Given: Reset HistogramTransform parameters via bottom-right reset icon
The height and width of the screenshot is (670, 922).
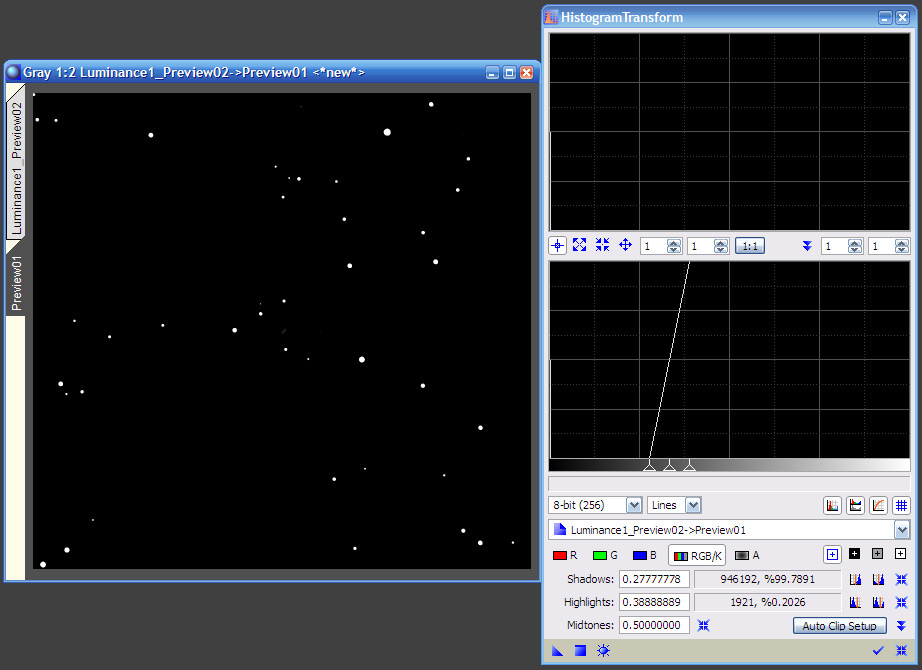Looking at the screenshot, I should [x=901, y=650].
